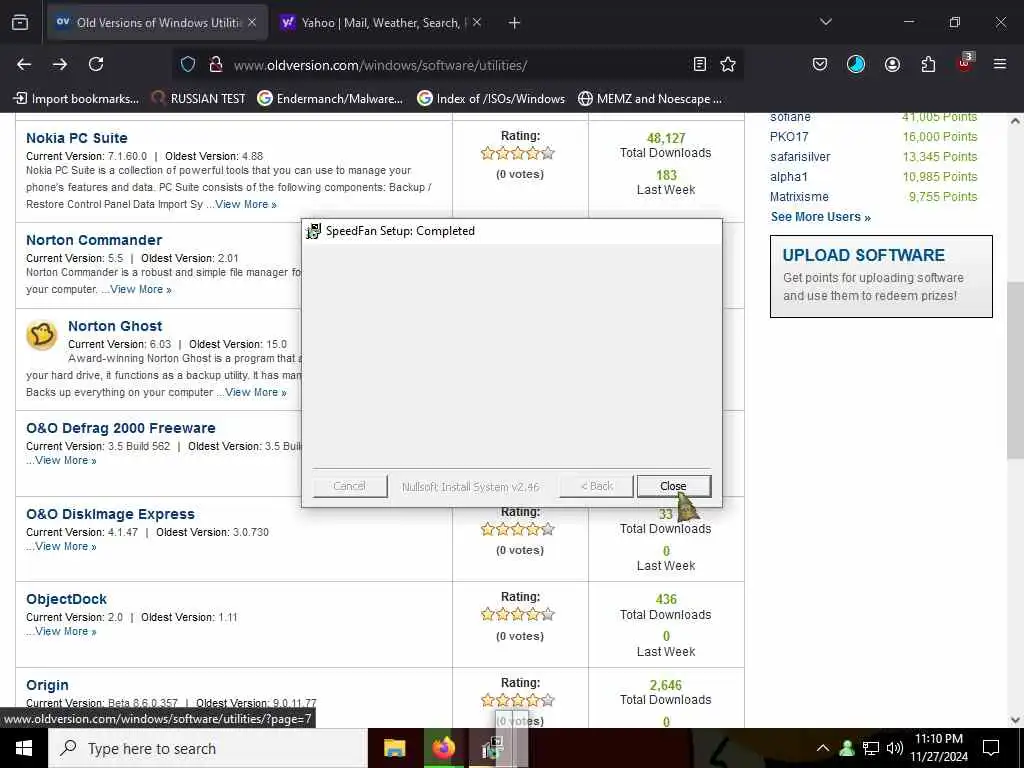Click View More under O&O DiskImage Express

(x=65, y=547)
